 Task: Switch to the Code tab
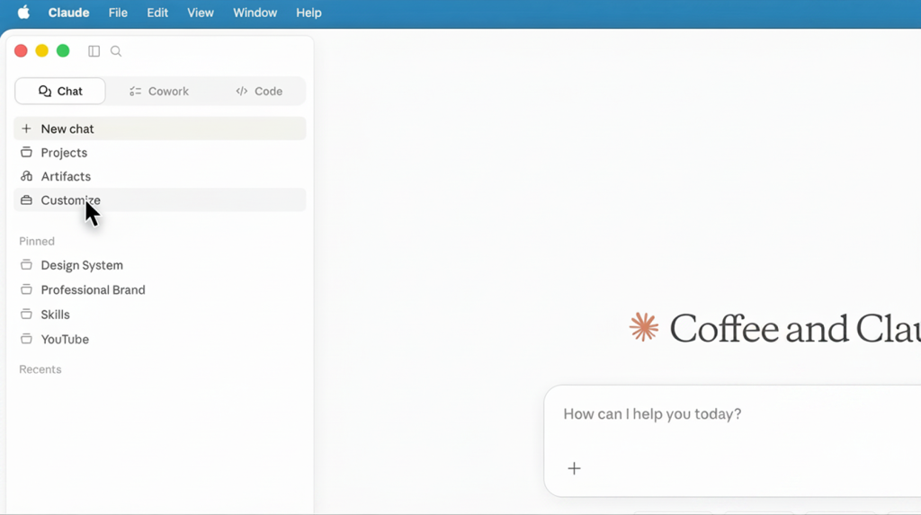click(x=259, y=91)
